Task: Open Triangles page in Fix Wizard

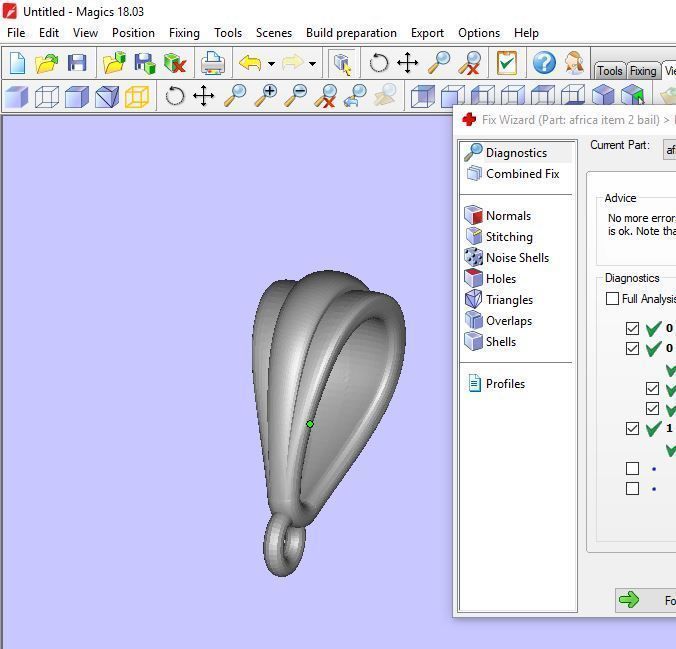Action: pyautogui.click(x=499, y=299)
